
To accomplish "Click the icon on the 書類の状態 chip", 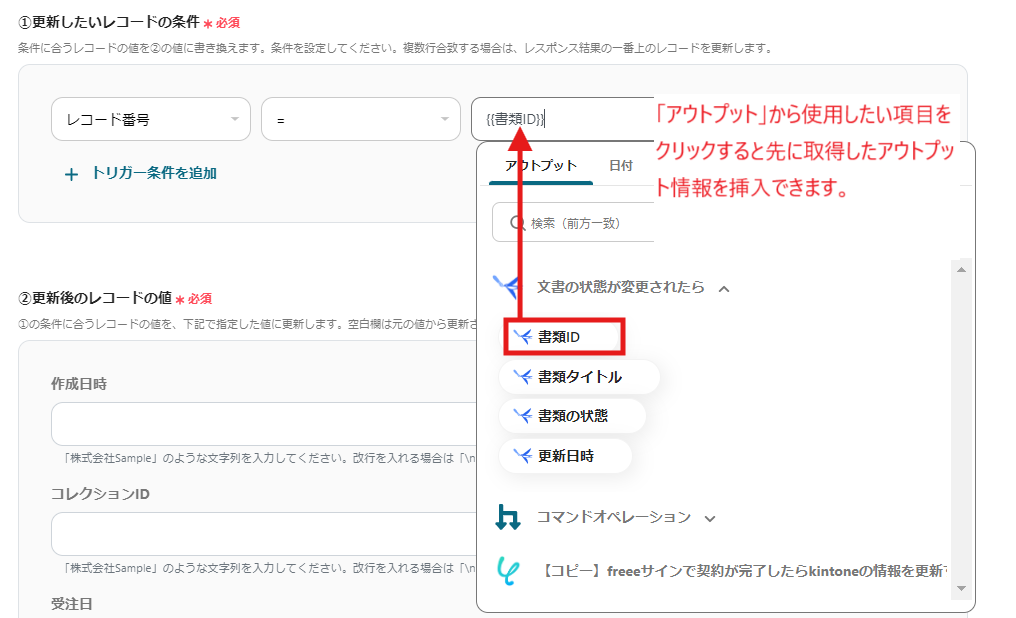I will [x=521, y=416].
